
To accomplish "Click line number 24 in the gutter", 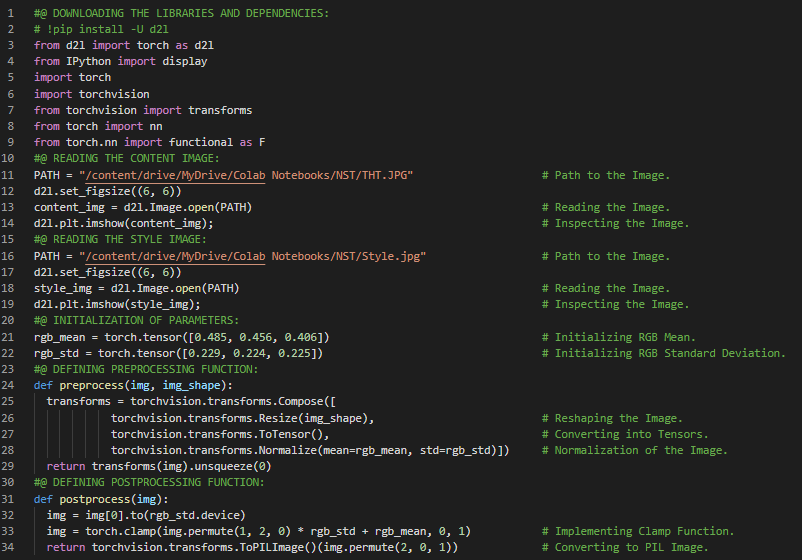I will pos(12,386).
